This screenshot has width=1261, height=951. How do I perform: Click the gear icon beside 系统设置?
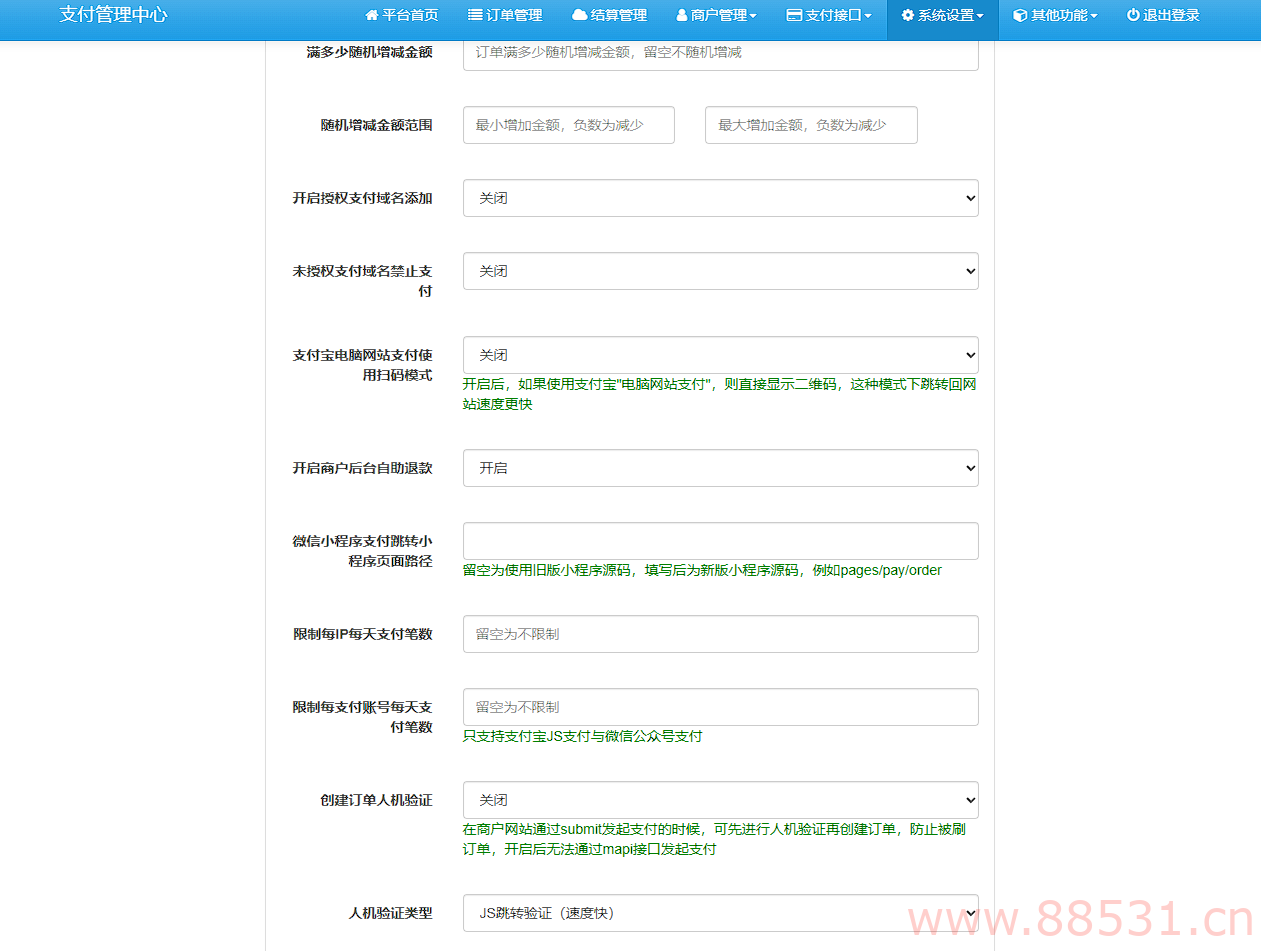click(907, 16)
